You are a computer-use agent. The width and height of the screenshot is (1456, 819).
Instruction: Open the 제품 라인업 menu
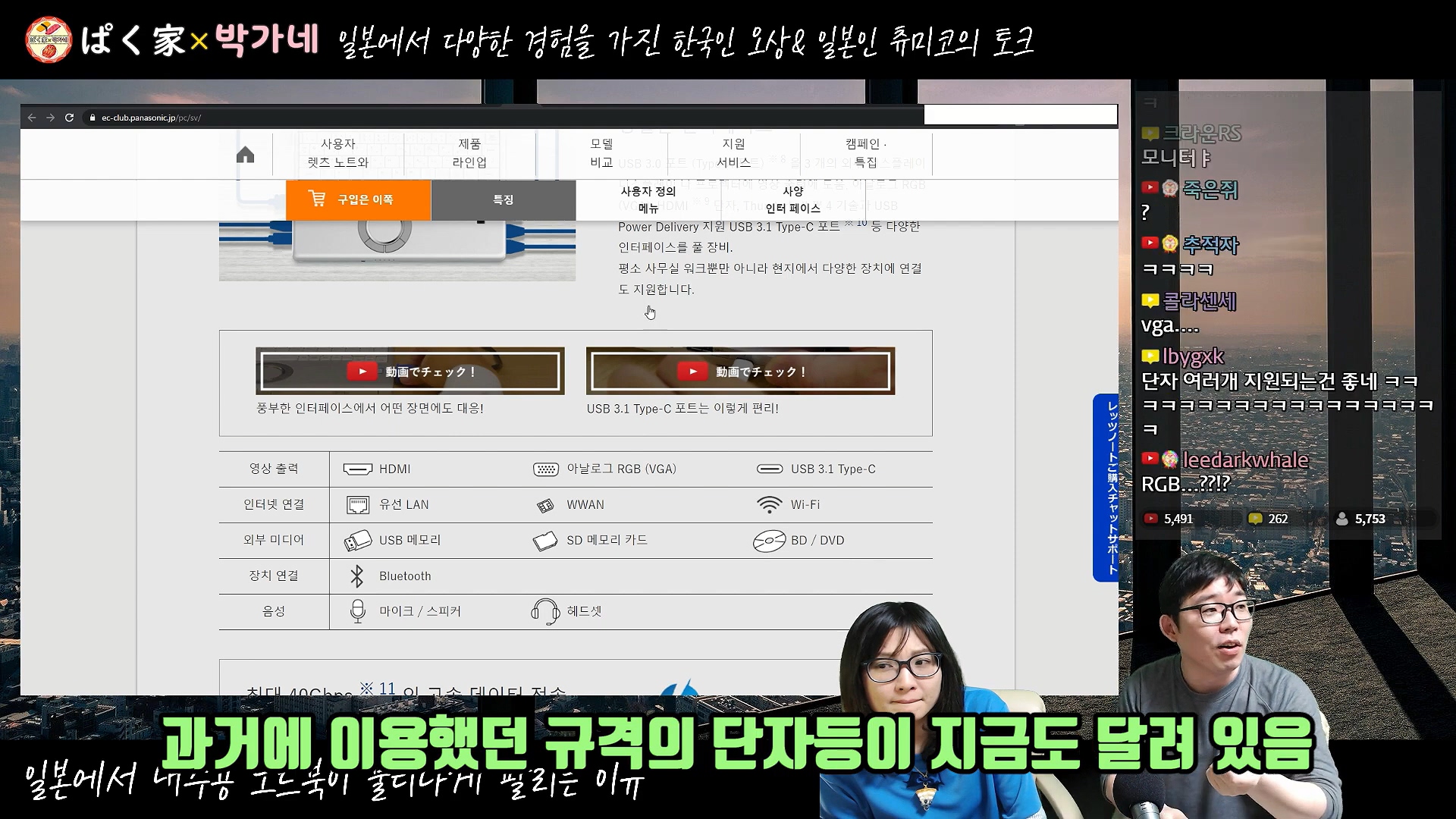[469, 153]
